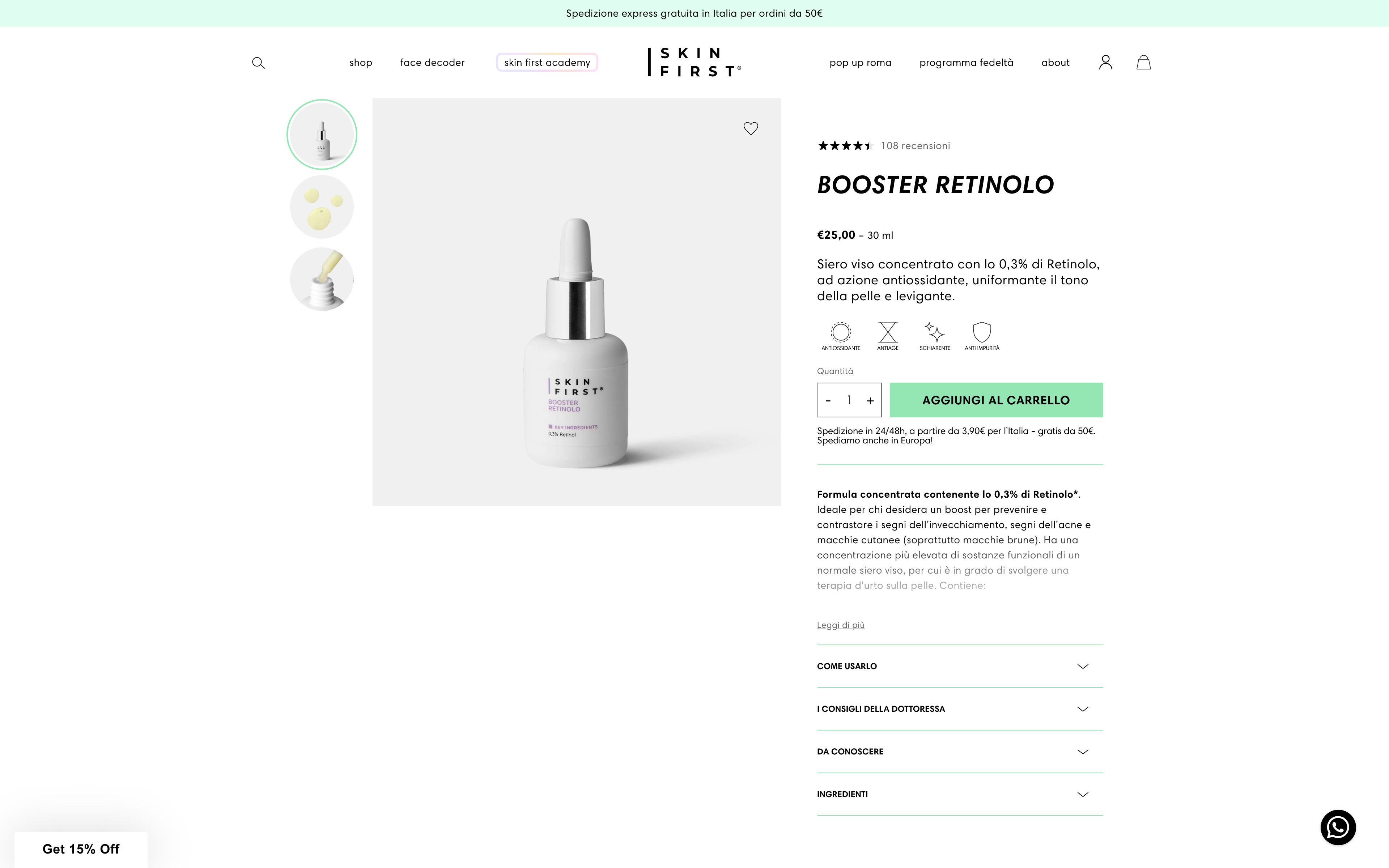Open the WhatsApp chat bubble

1338,827
